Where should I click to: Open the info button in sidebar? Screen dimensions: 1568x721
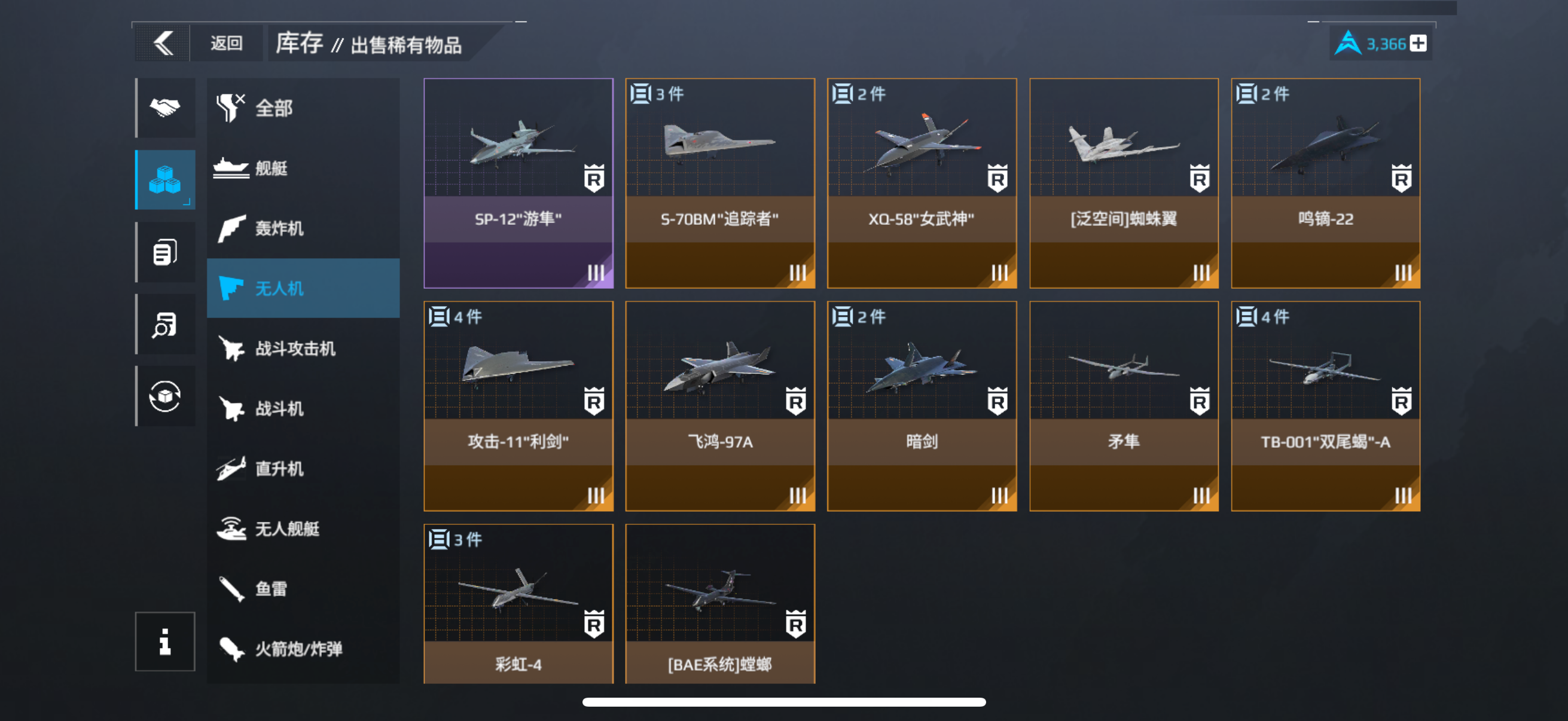click(x=165, y=641)
